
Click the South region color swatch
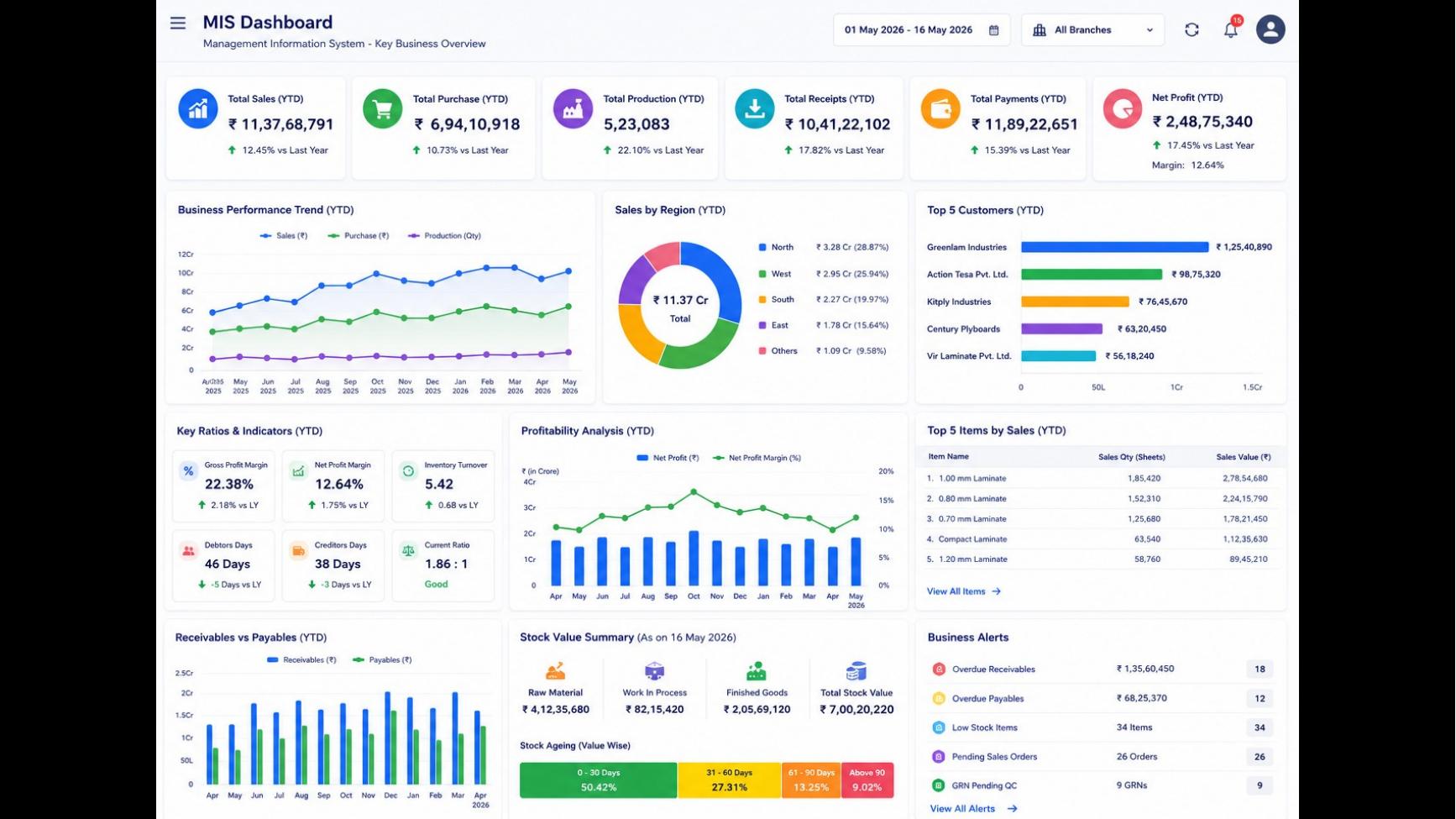[762, 300]
